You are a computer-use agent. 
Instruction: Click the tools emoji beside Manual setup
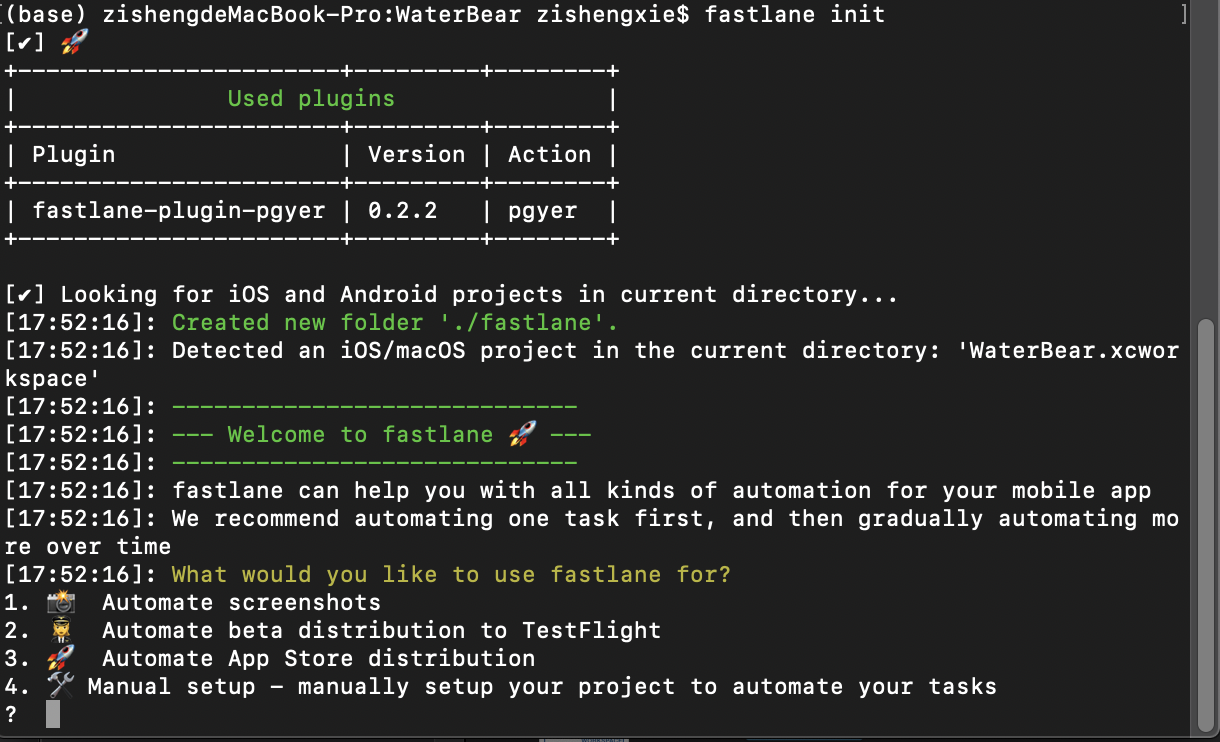[x=61, y=686]
